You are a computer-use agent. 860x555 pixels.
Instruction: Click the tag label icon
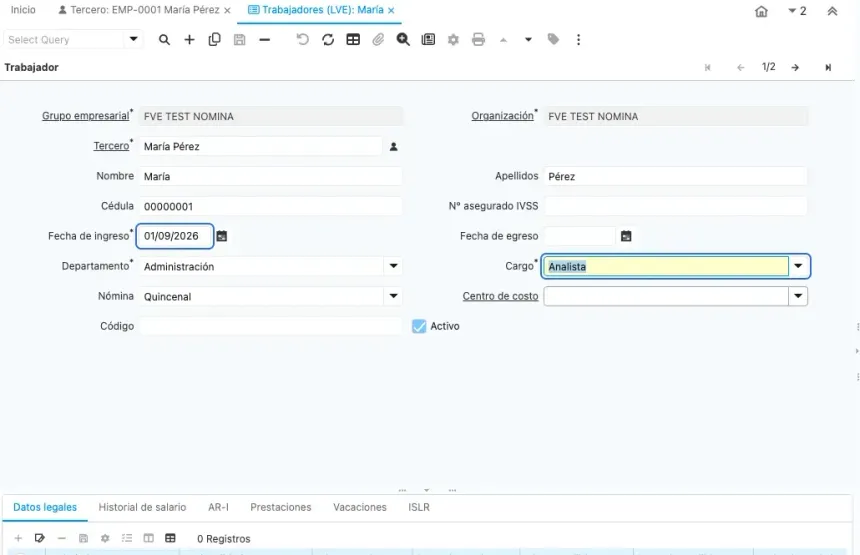tap(553, 39)
